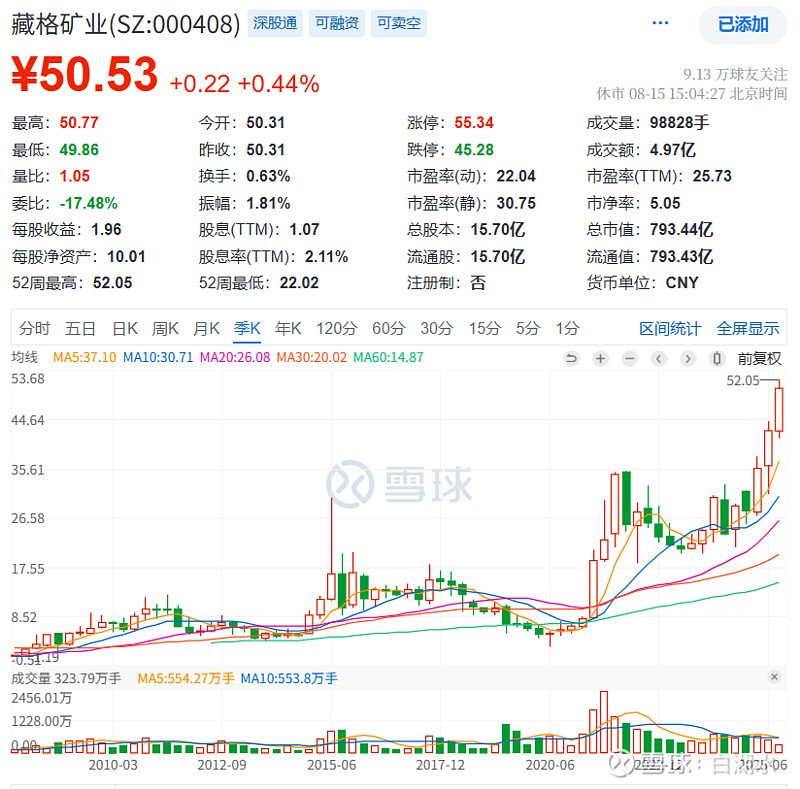
Task: Switch to 日K chart tab
Action: click(125, 328)
